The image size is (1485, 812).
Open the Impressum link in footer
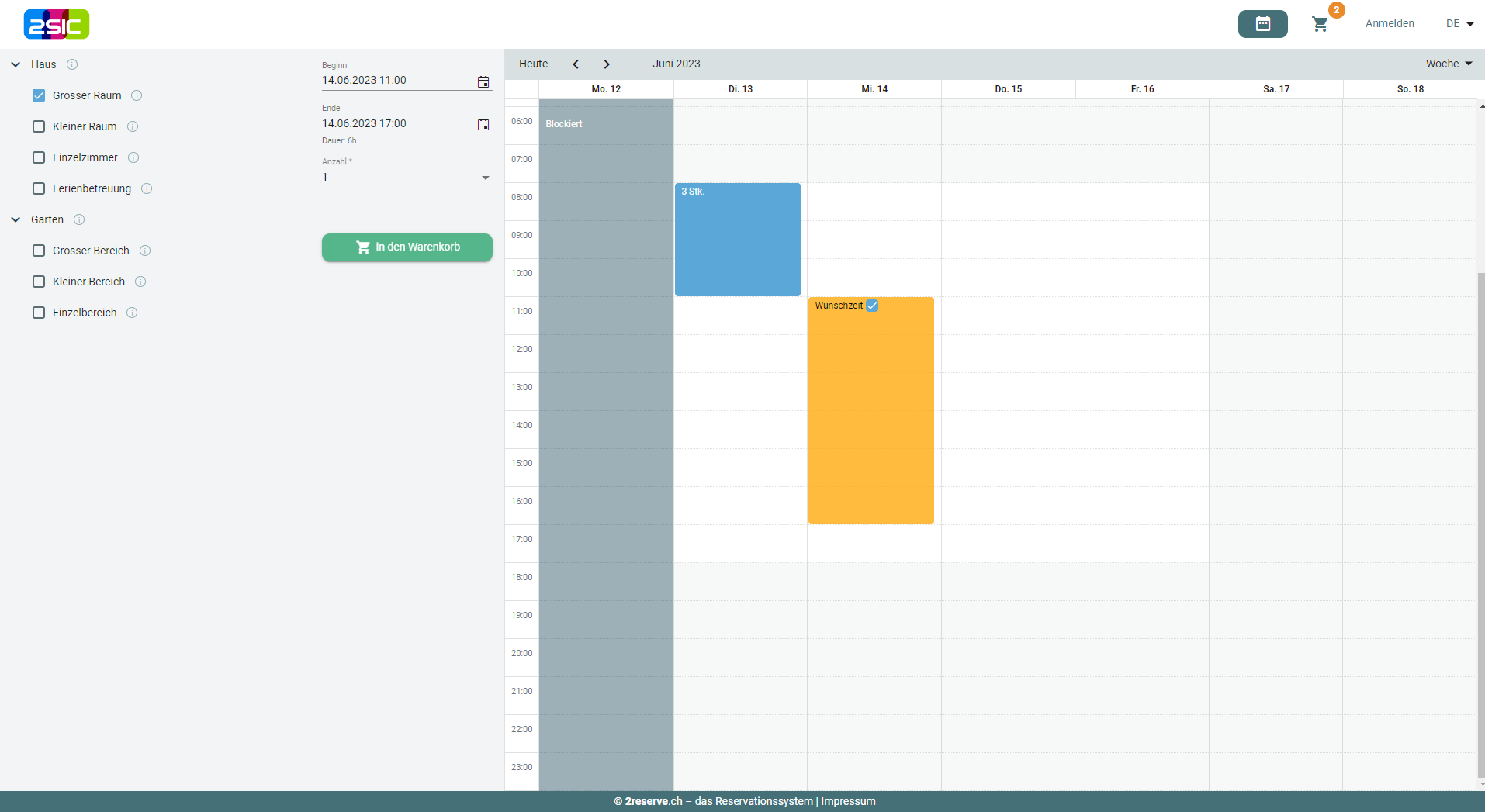point(848,801)
